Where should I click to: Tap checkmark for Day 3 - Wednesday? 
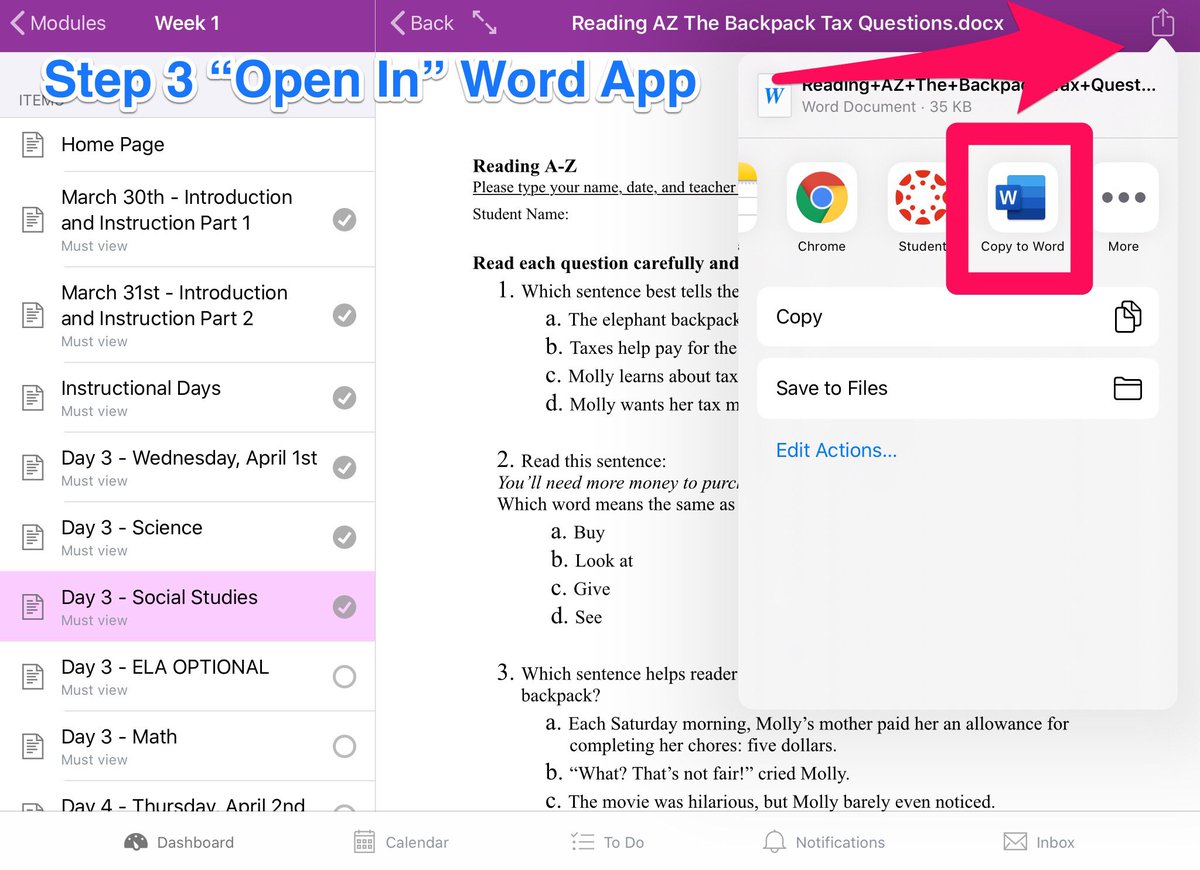344,467
